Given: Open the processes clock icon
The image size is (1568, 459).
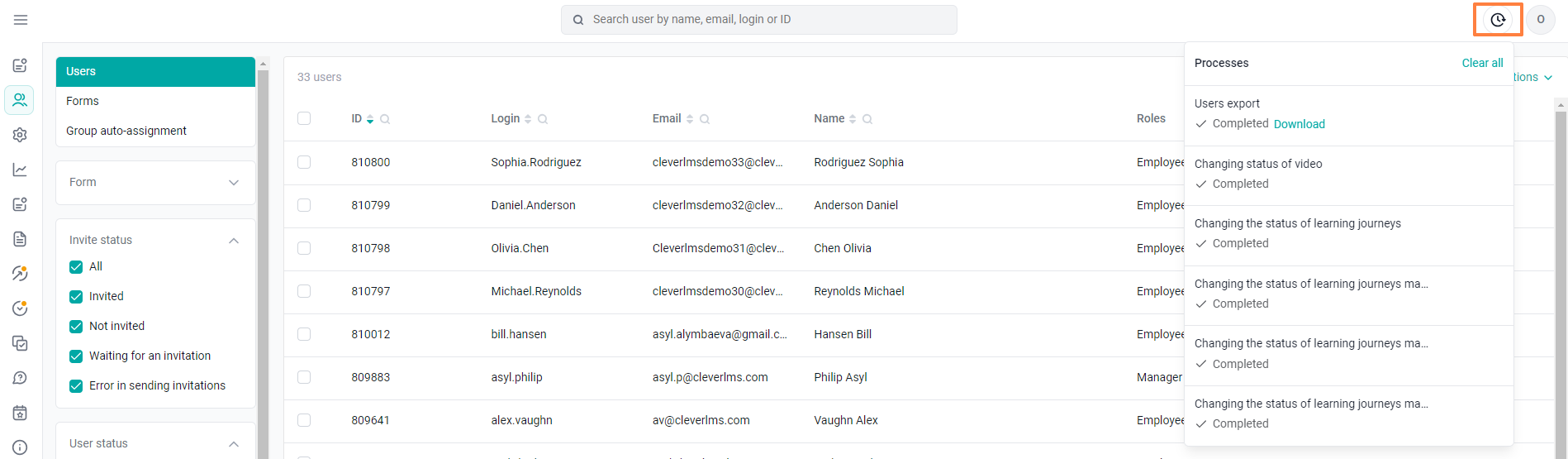Looking at the screenshot, I should click(x=1498, y=20).
